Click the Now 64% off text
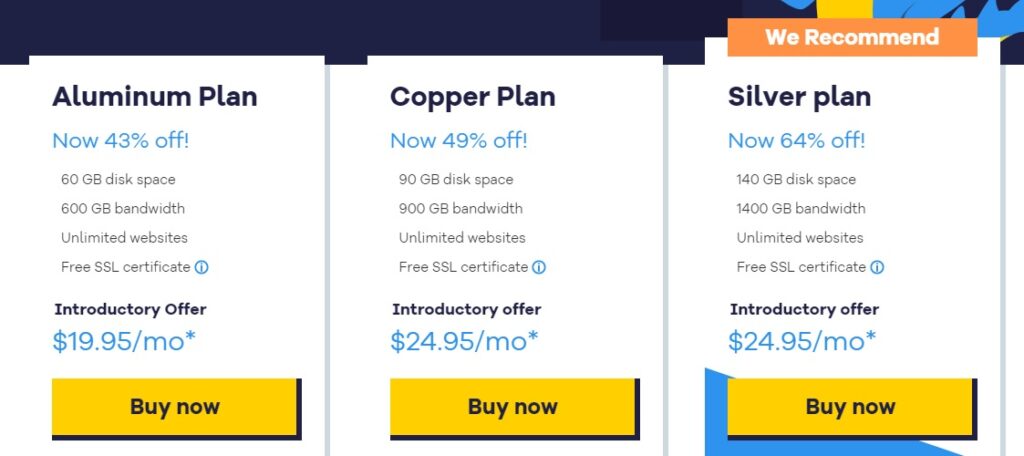Image resolution: width=1024 pixels, height=456 pixels. (797, 140)
